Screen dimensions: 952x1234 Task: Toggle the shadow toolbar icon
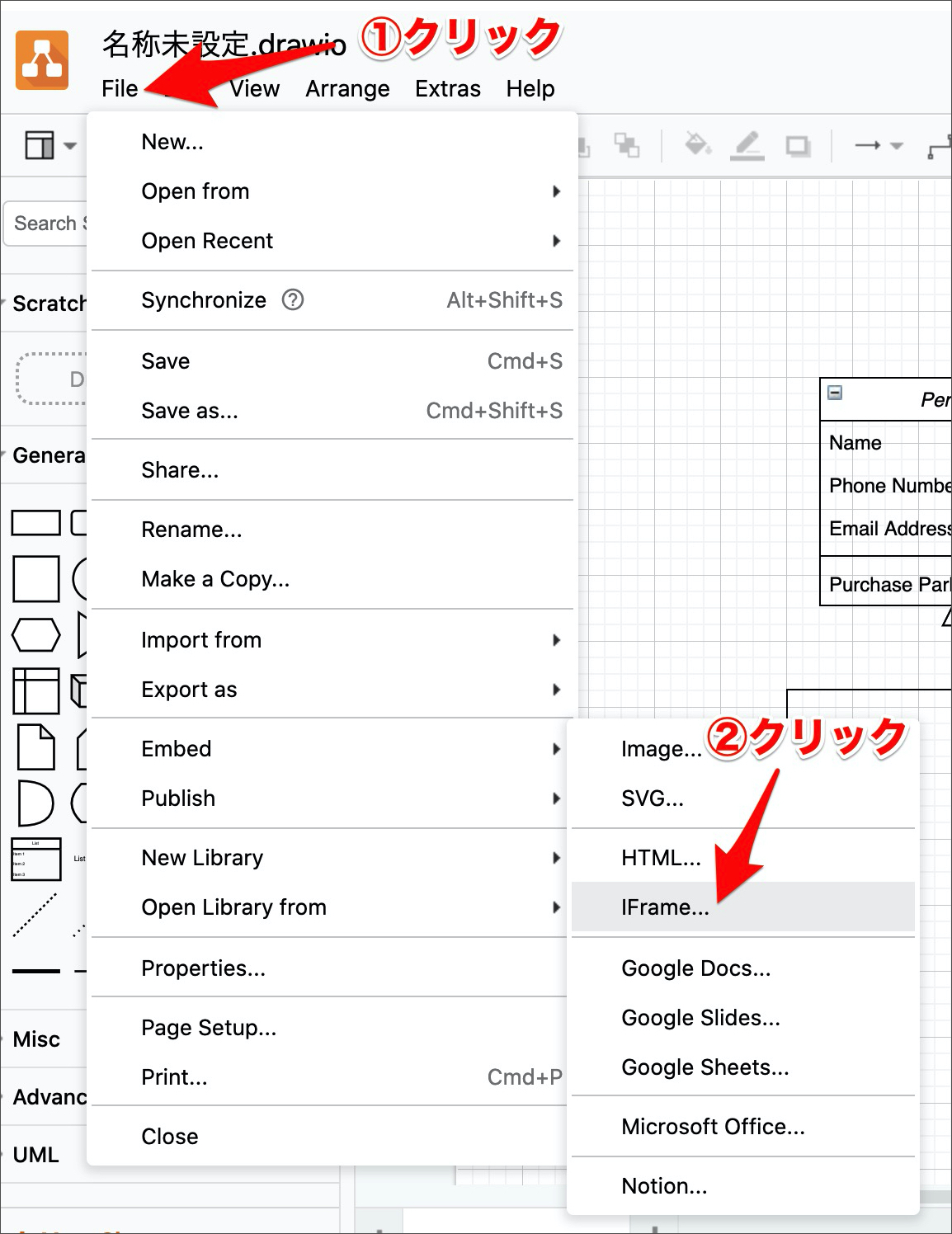797,147
